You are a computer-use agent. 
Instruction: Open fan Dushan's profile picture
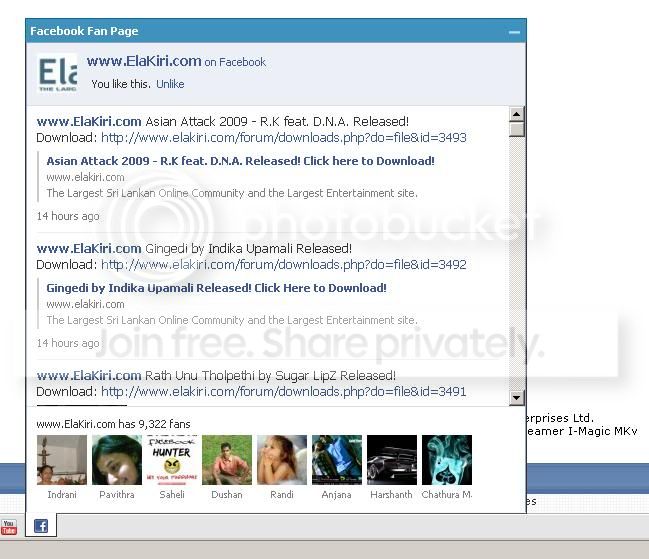[x=227, y=460]
